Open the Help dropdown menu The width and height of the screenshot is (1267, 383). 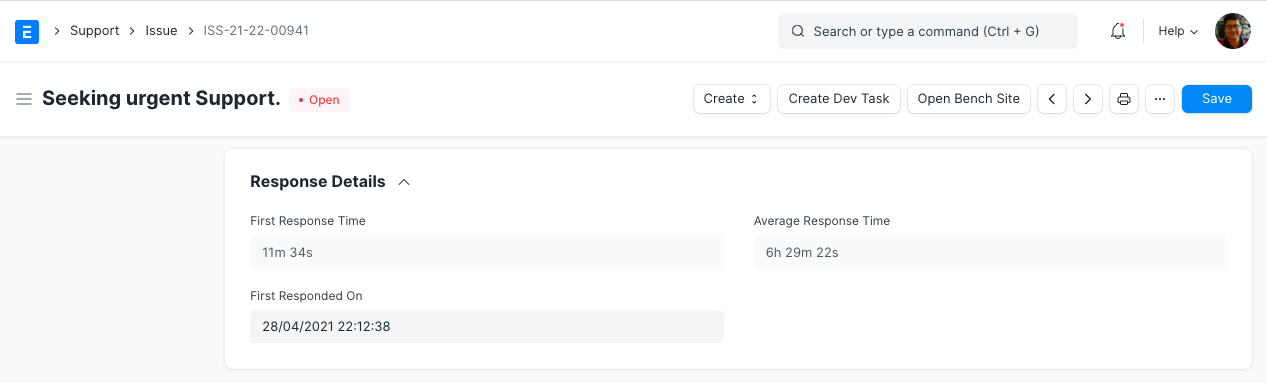point(1178,31)
